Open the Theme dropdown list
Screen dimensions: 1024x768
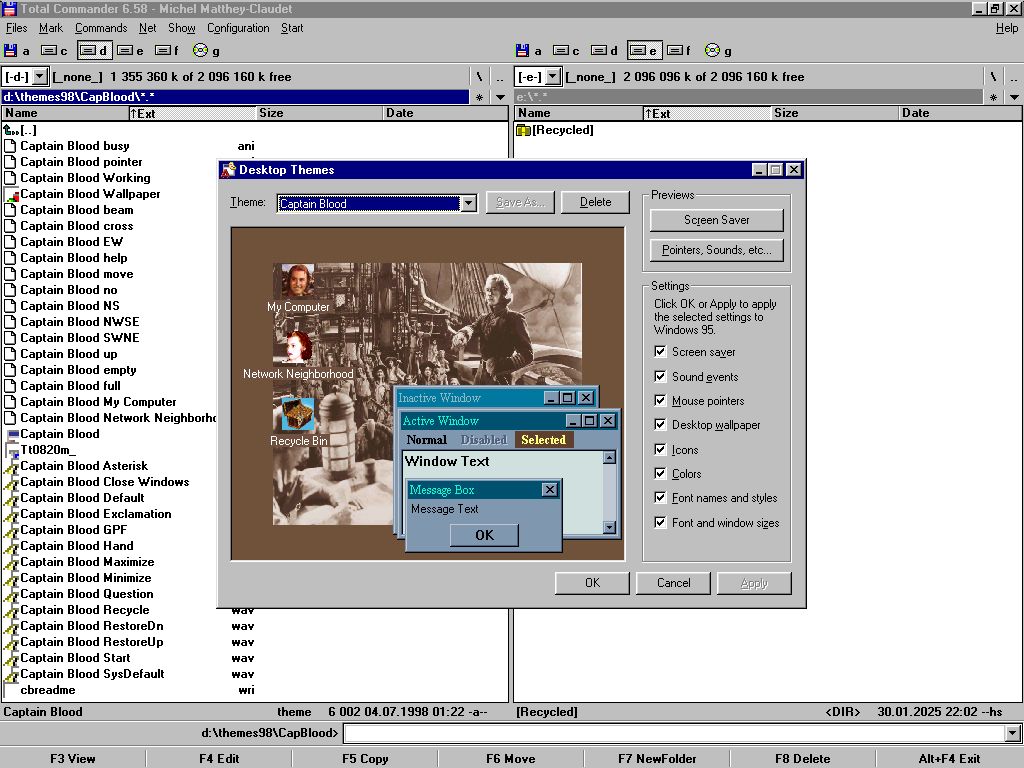tap(468, 203)
